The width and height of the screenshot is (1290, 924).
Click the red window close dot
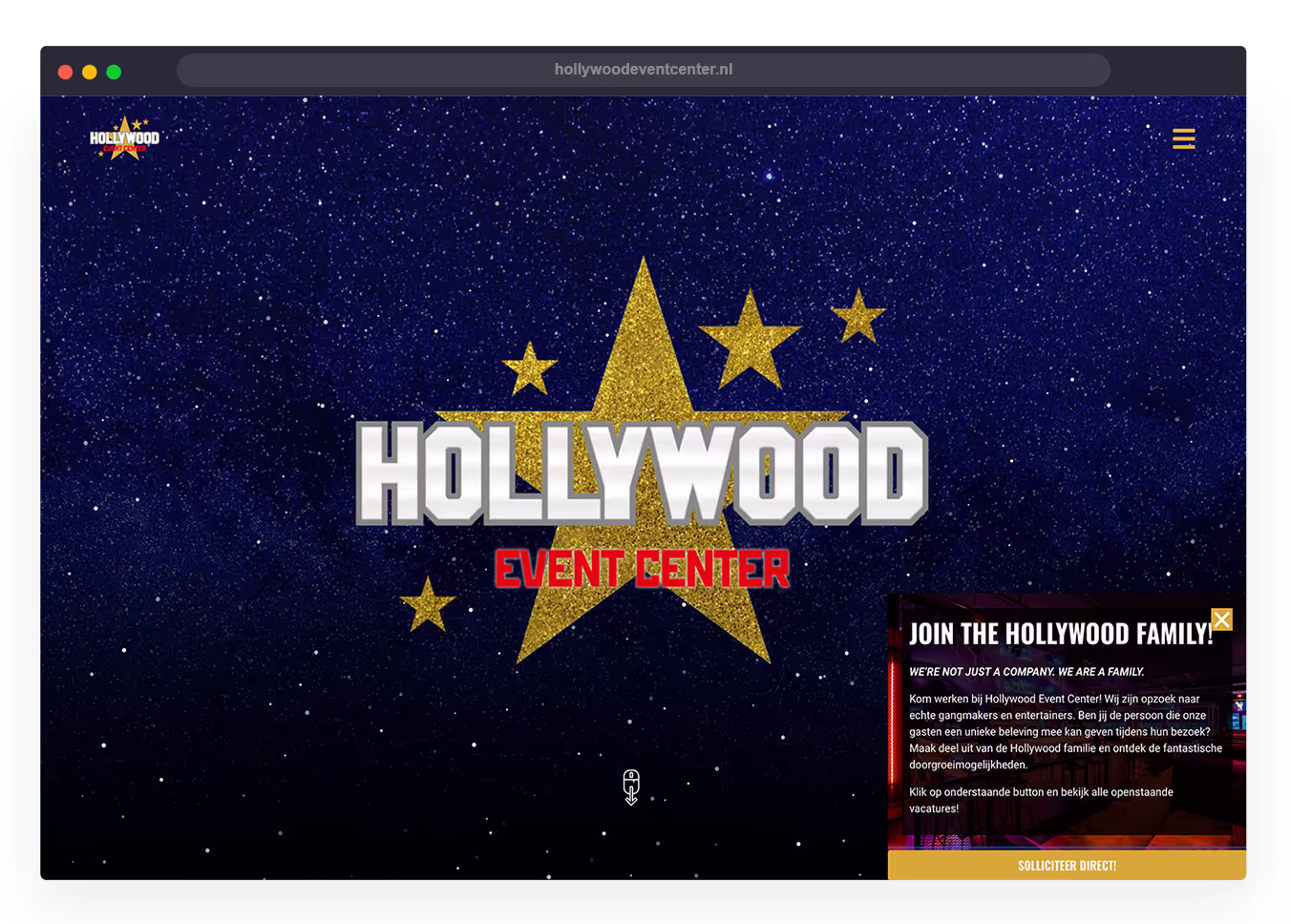point(65,72)
